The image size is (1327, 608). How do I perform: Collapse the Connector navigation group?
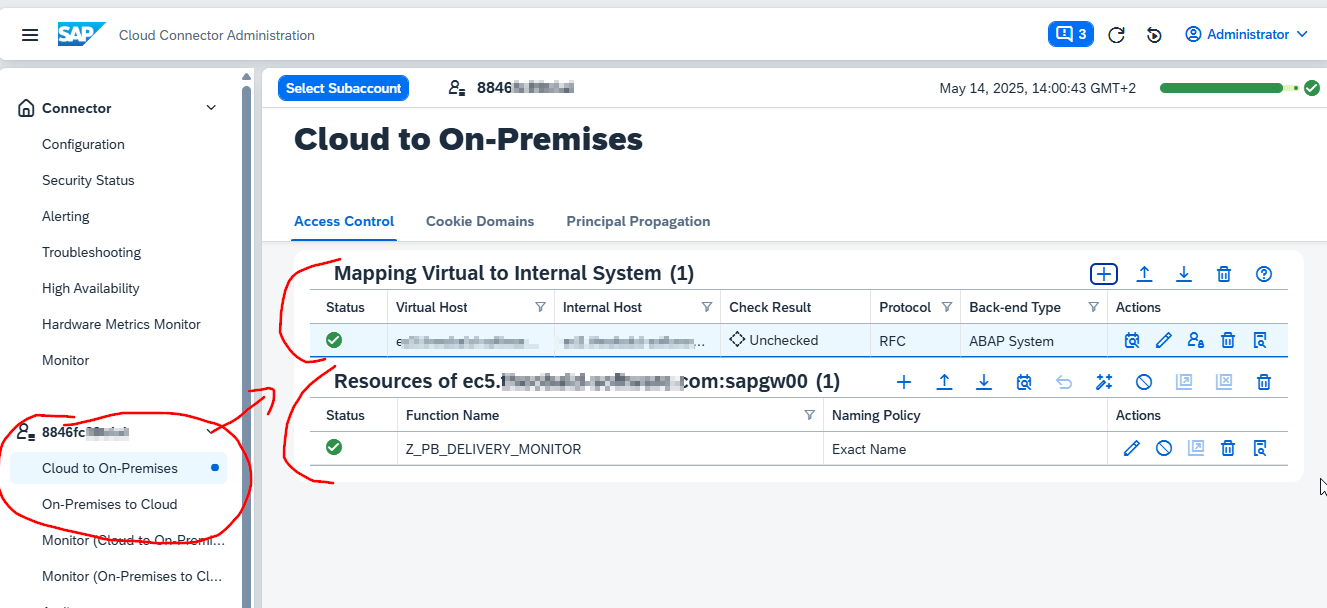pyautogui.click(x=211, y=108)
